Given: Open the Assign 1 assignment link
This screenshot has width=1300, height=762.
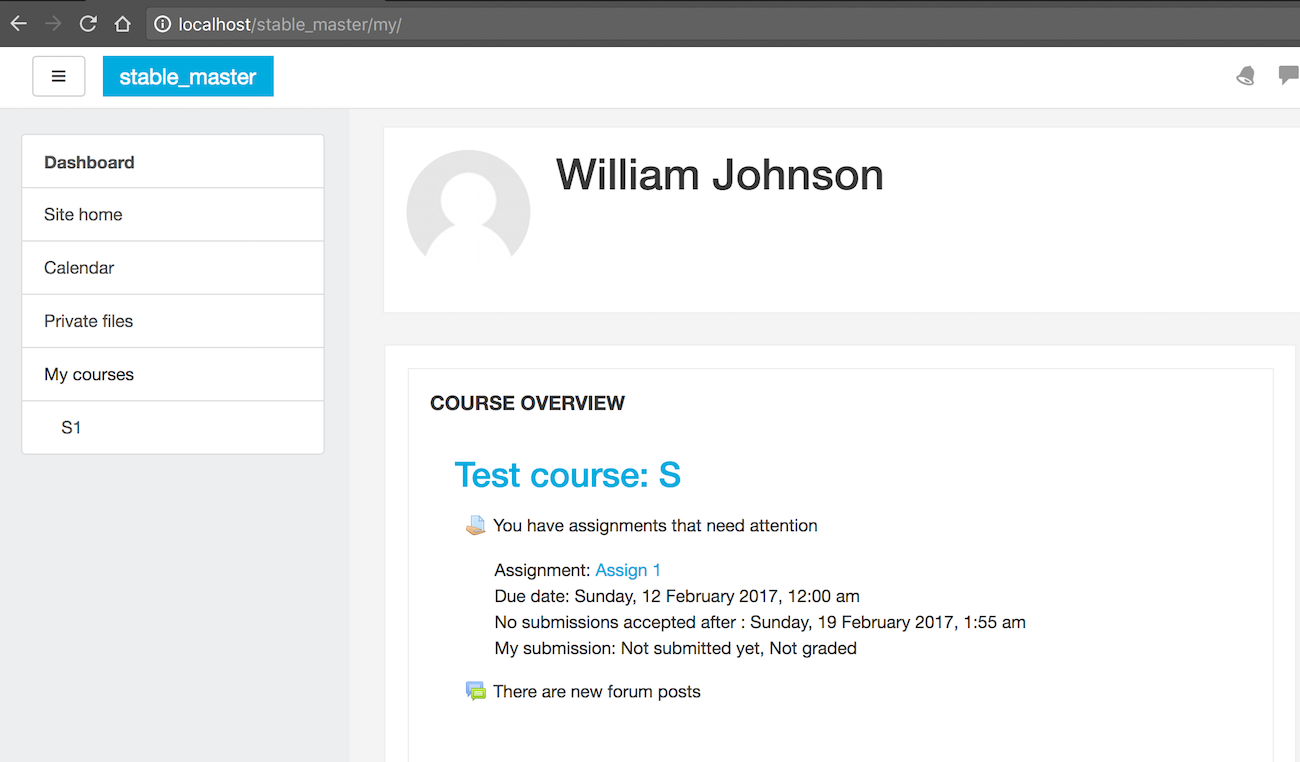Looking at the screenshot, I should tap(628, 570).
